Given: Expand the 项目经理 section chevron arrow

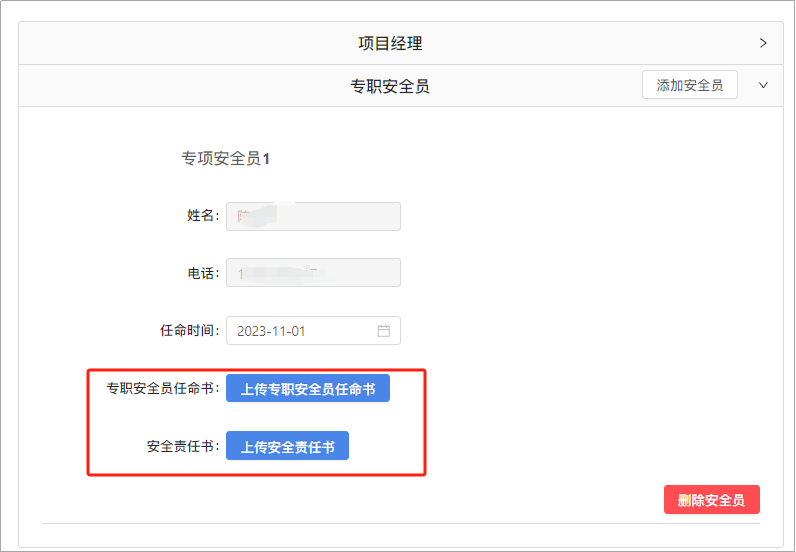Looking at the screenshot, I should (763, 43).
